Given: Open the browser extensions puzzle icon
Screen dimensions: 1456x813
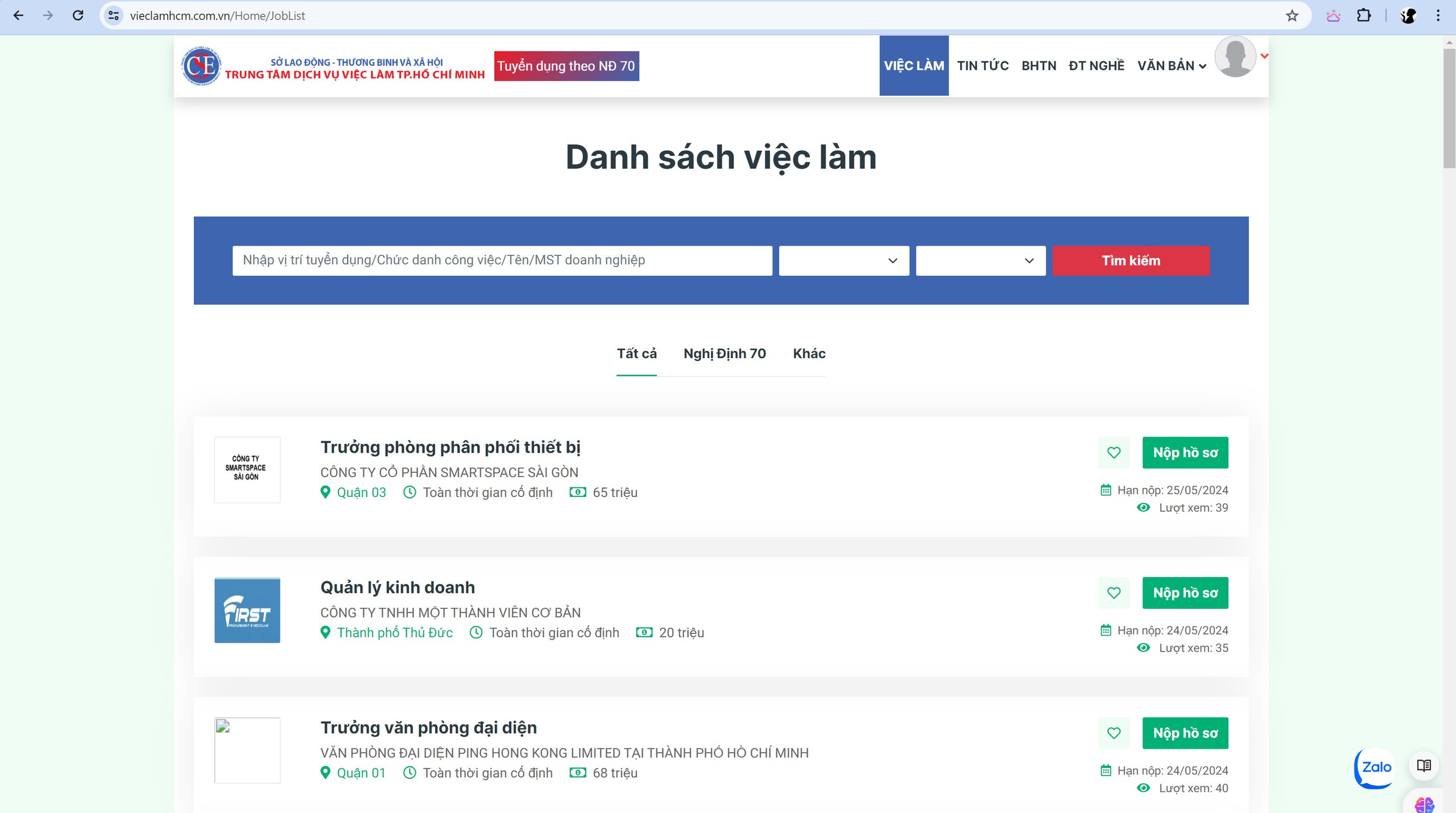Looking at the screenshot, I should pos(1364,15).
